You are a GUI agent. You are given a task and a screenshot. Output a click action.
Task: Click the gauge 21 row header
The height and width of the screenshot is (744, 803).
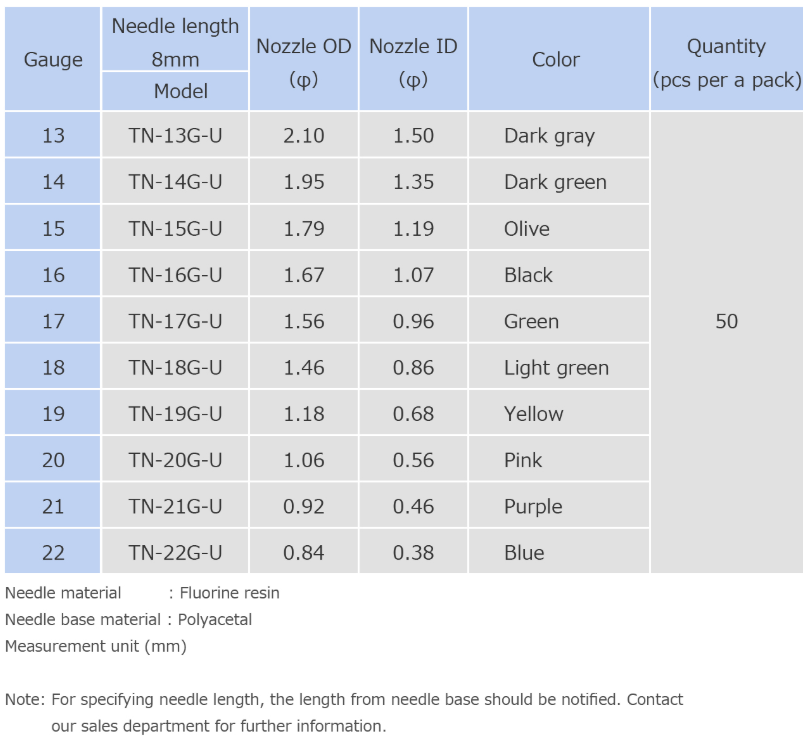point(53,507)
